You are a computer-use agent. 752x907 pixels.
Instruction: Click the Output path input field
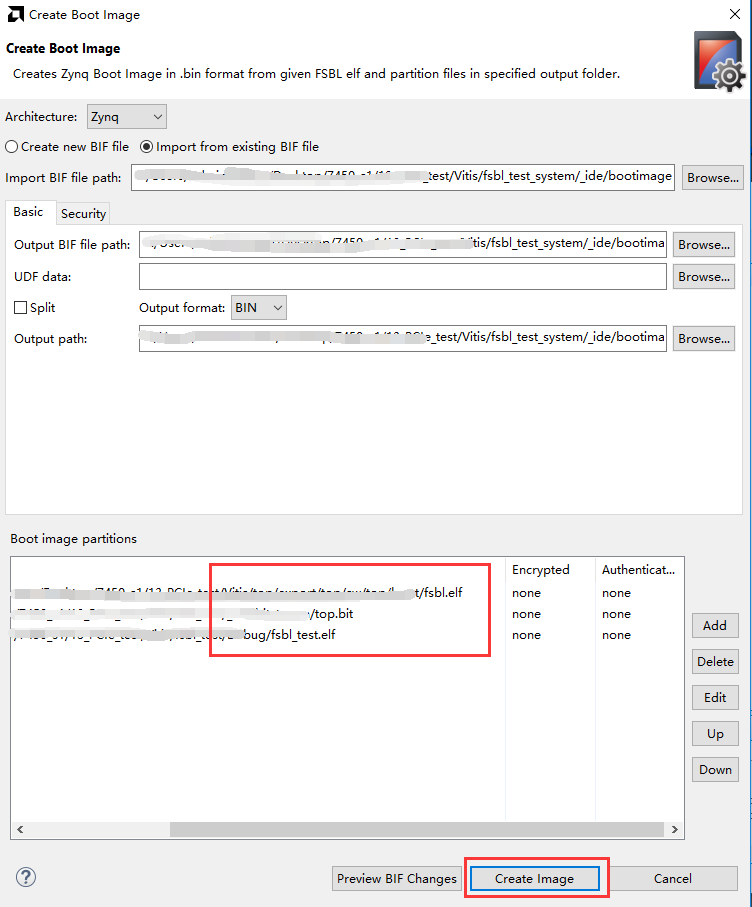click(403, 338)
